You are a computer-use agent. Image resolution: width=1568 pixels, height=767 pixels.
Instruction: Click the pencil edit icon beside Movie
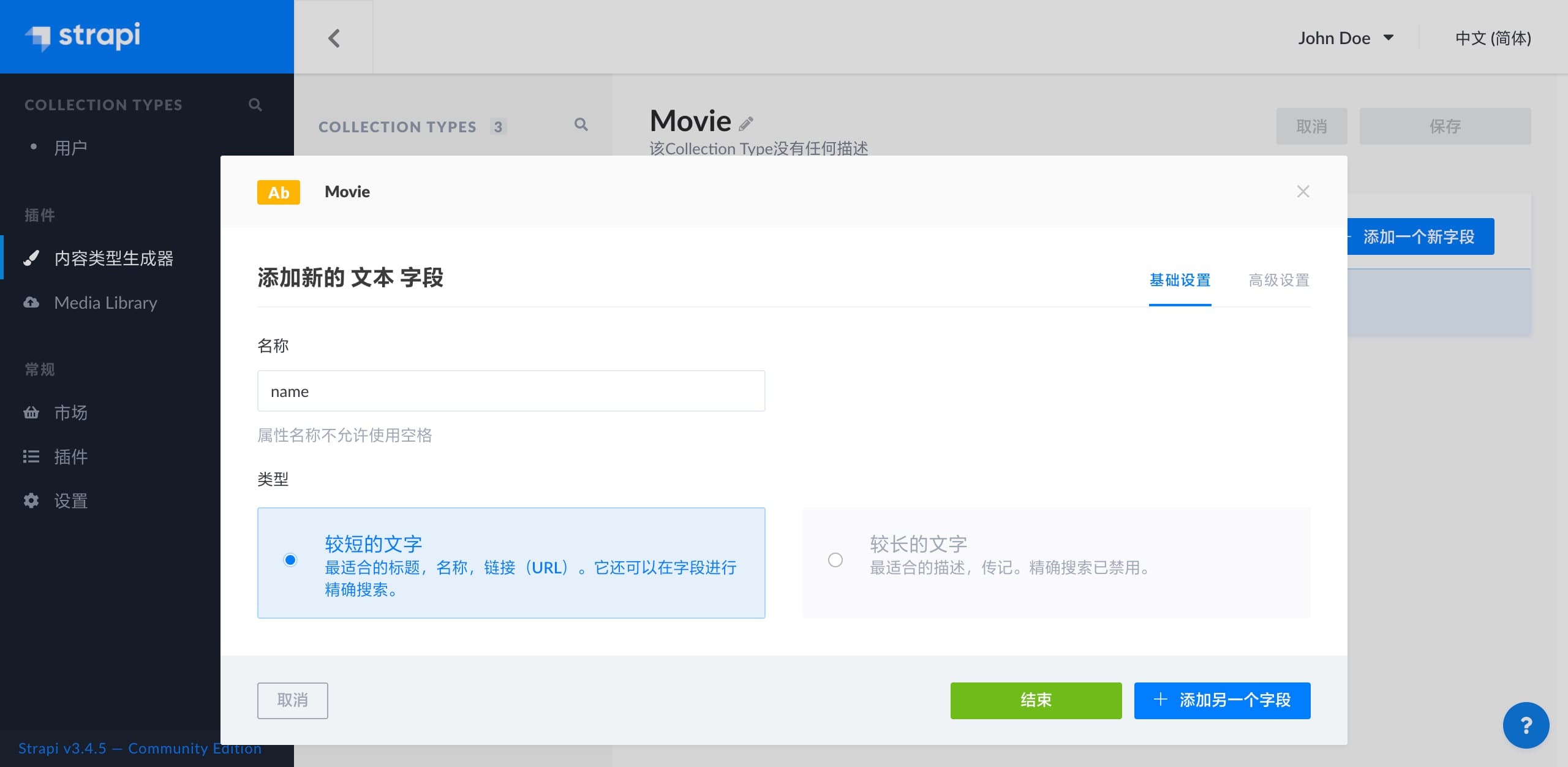745,124
